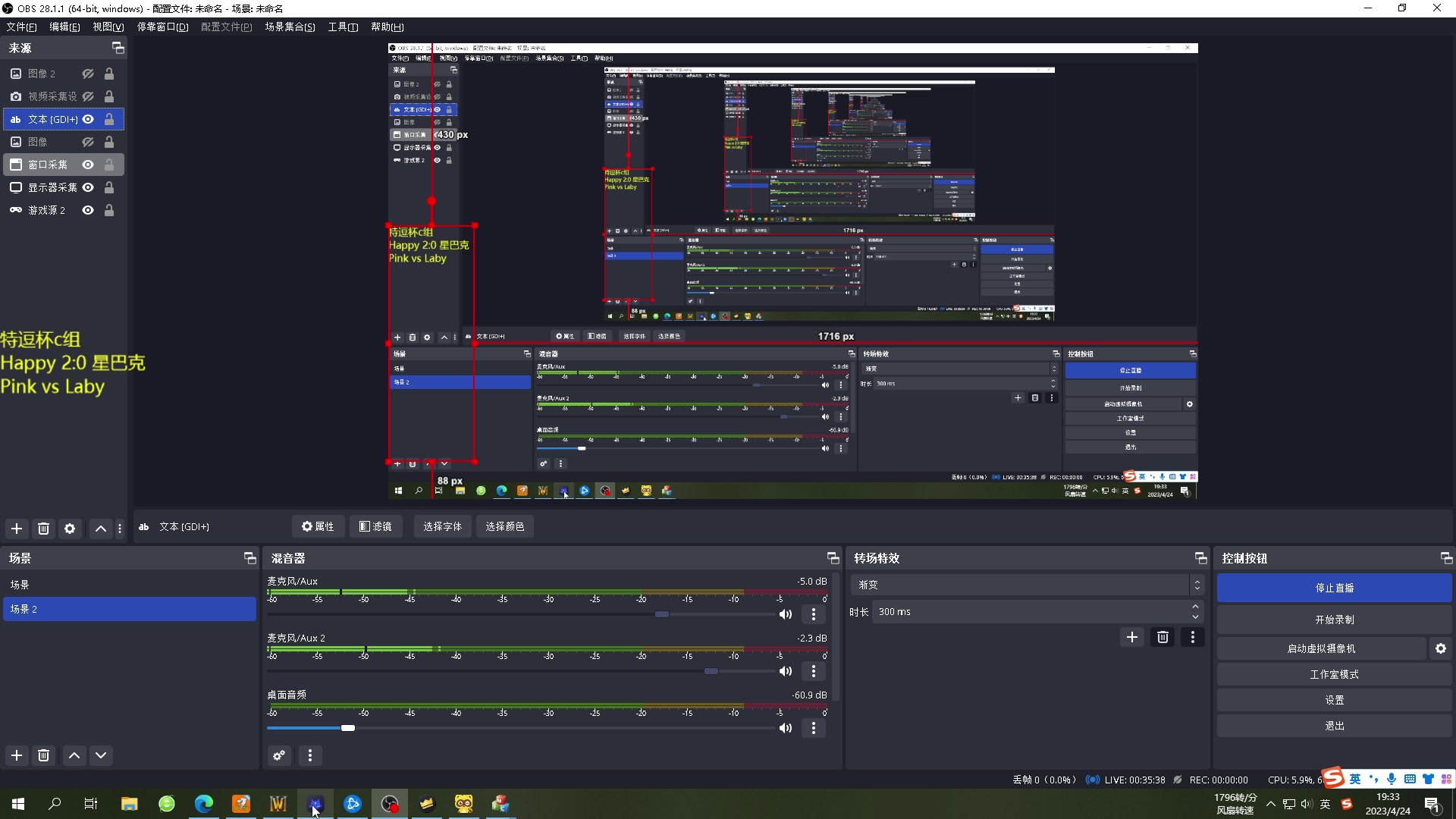The height and width of the screenshot is (819, 1456).
Task: Mute the 麦克风/Aux speaker icon
Action: (x=786, y=614)
